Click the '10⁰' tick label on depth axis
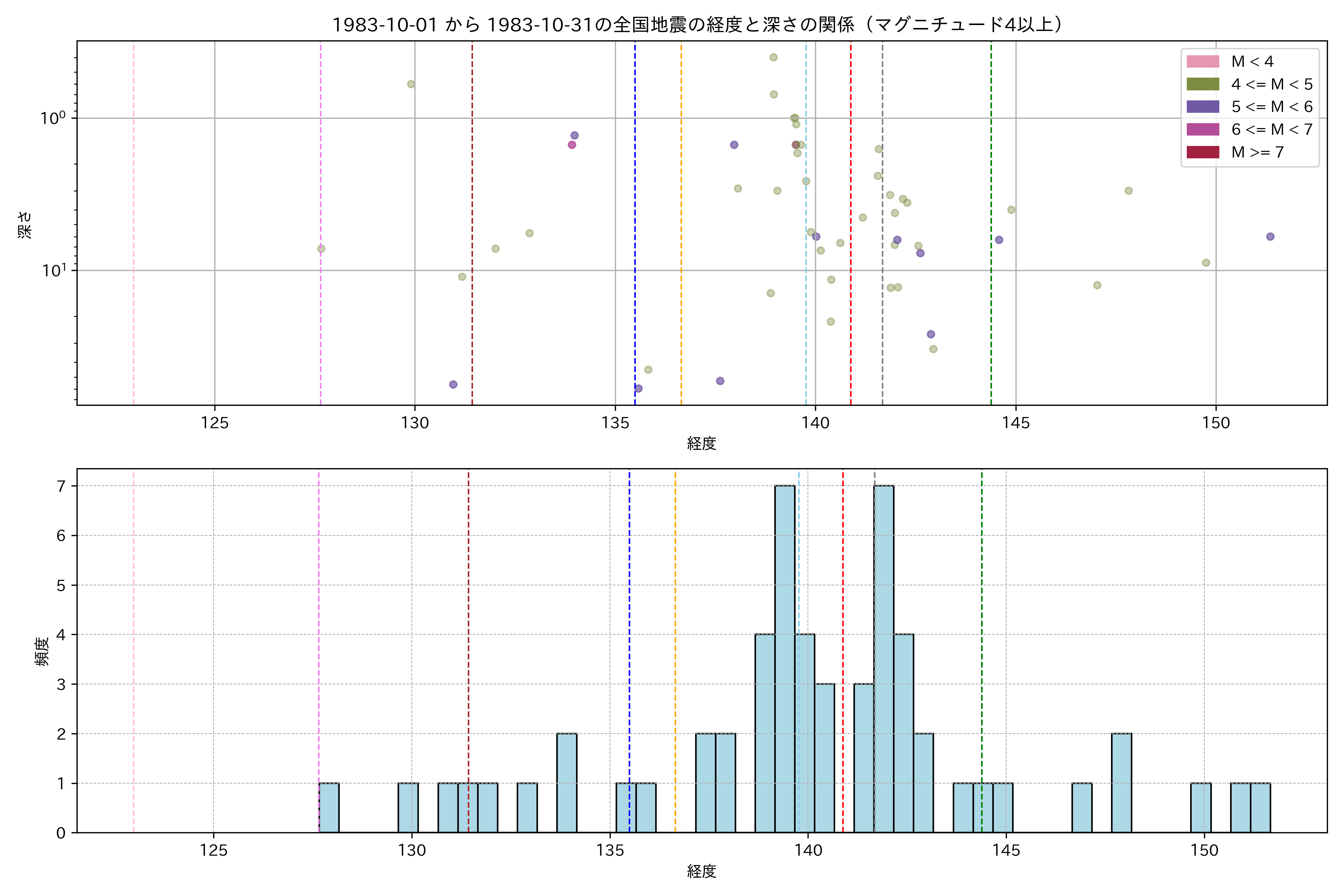 tap(53, 118)
